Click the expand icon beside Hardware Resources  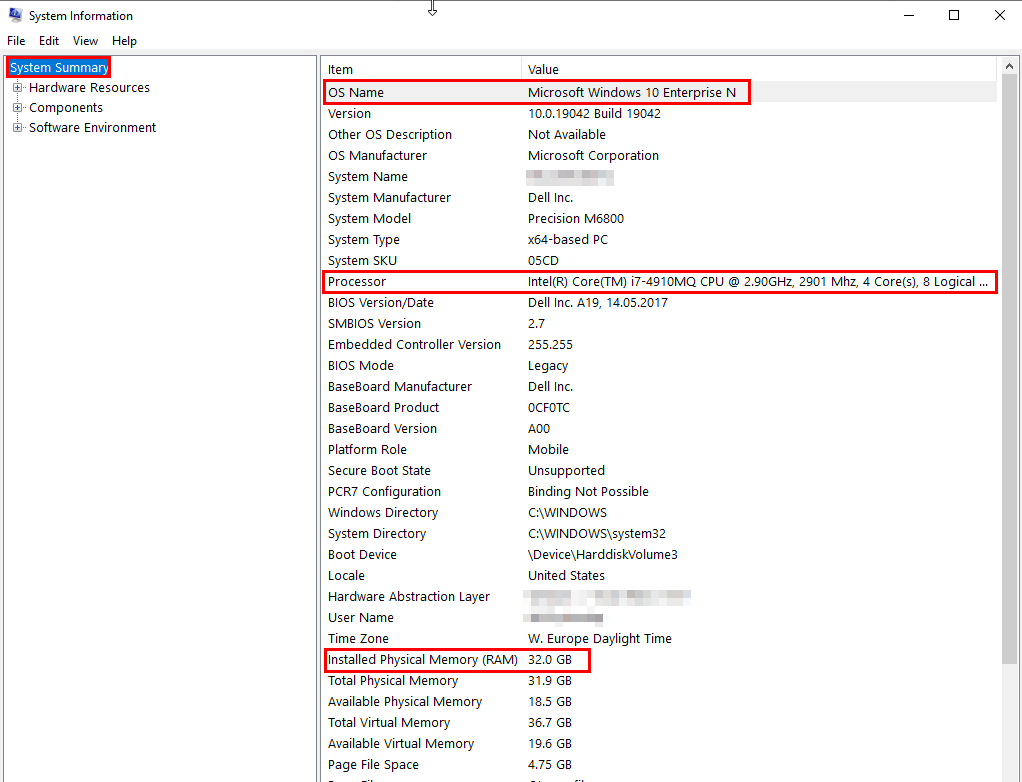coord(16,87)
